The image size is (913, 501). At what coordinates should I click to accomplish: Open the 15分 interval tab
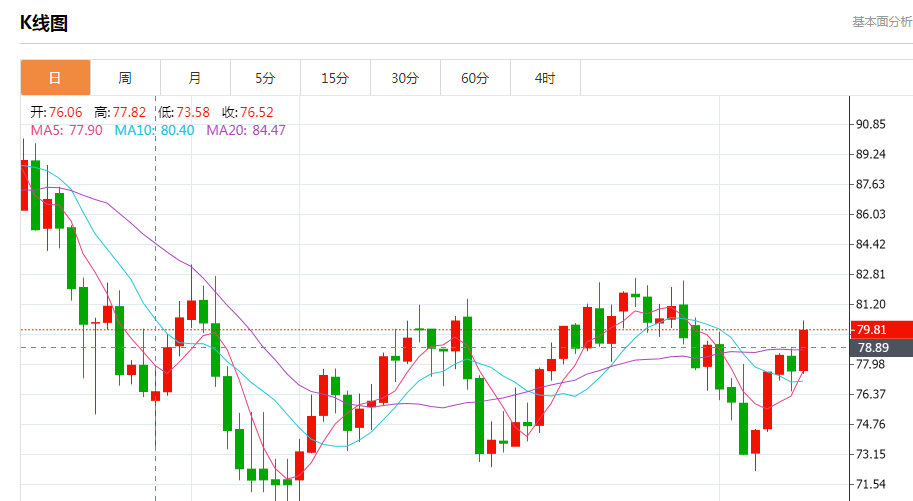tap(335, 78)
